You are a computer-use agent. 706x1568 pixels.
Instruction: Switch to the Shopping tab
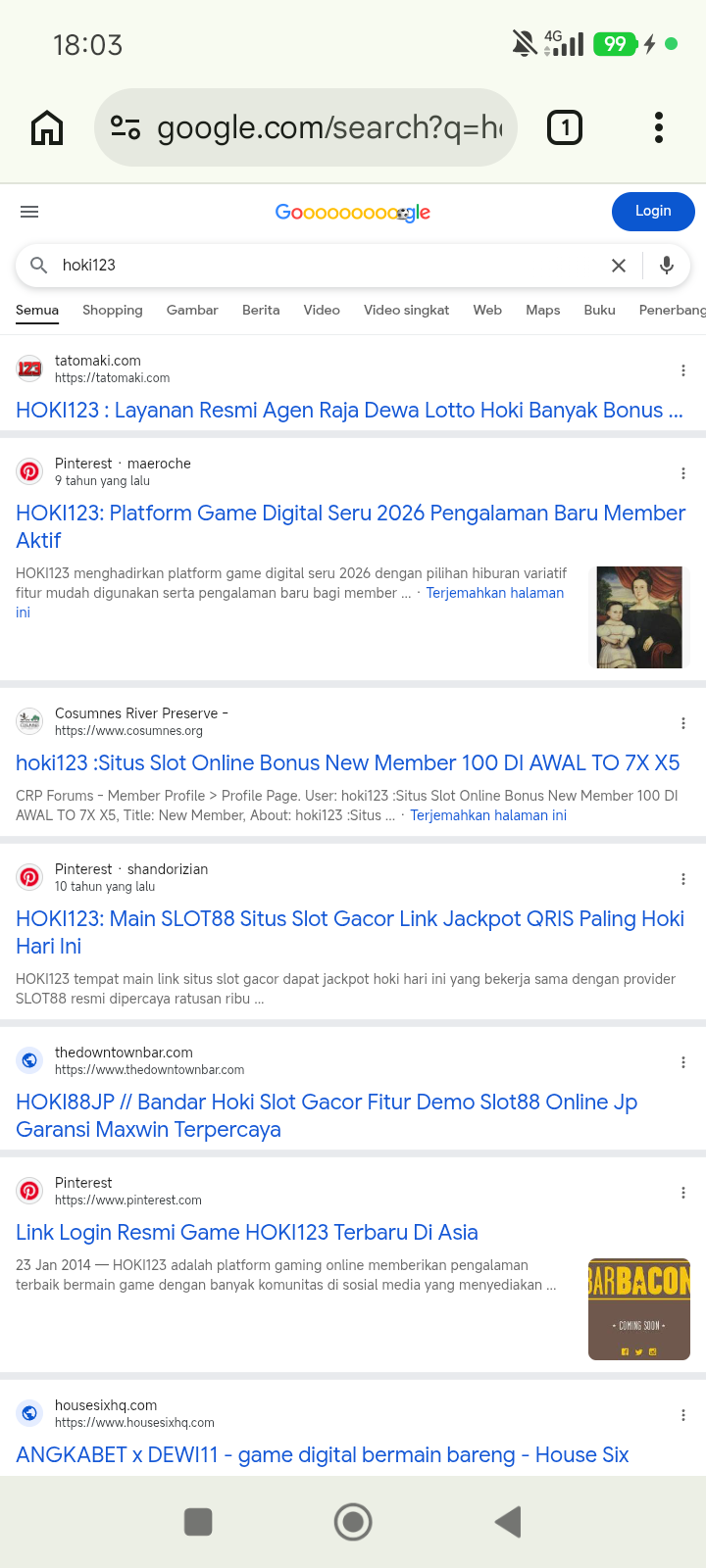click(x=113, y=310)
